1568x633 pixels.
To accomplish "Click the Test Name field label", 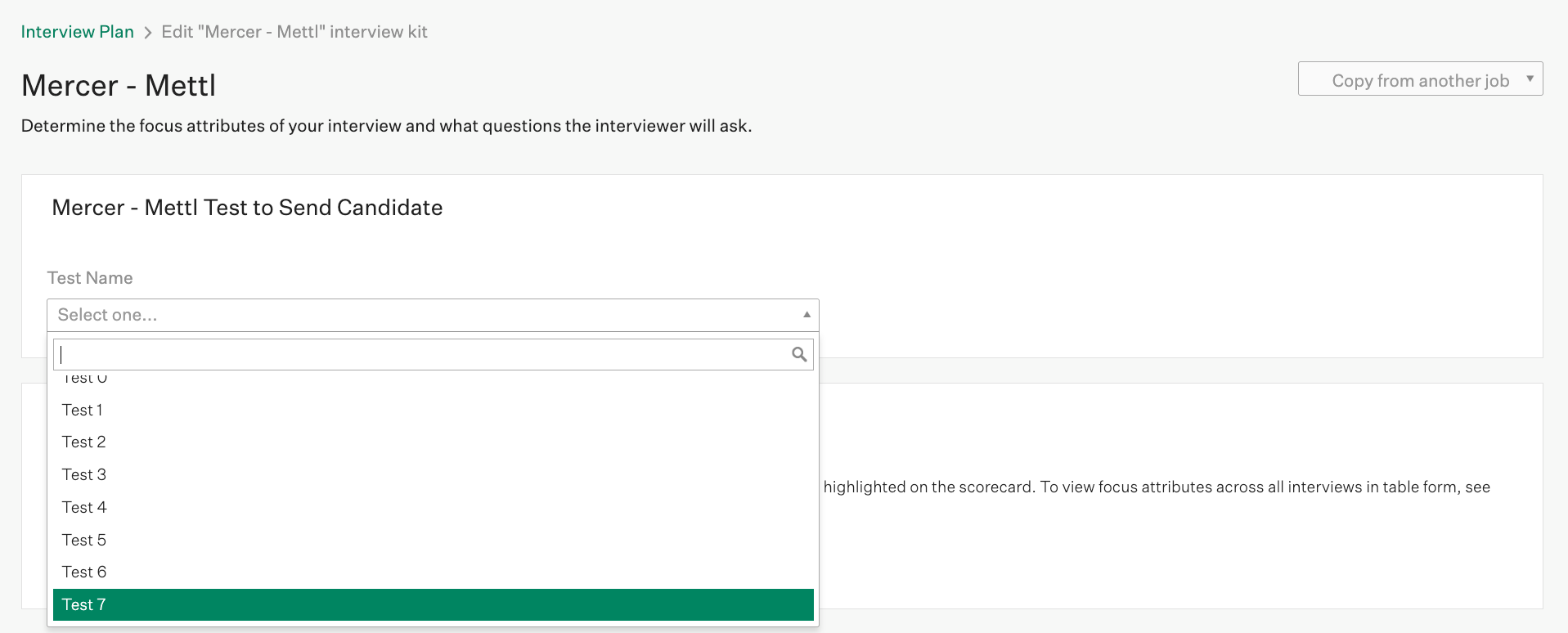I will [x=90, y=278].
